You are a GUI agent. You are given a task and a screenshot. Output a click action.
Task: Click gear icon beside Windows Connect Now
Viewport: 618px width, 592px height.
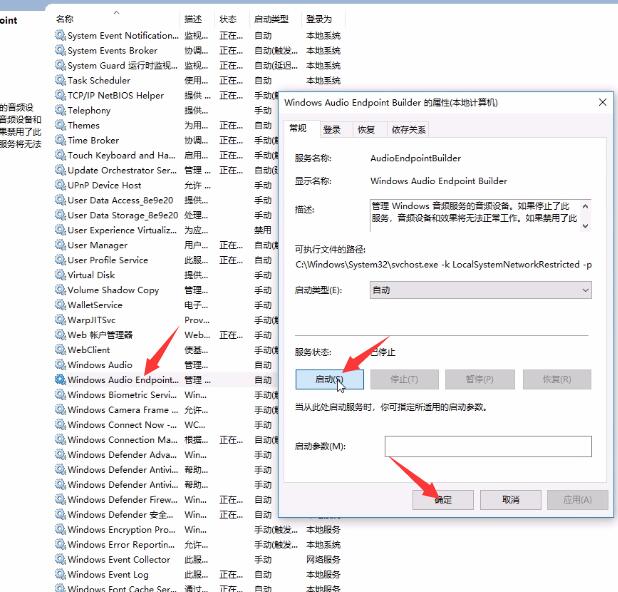click(60, 425)
